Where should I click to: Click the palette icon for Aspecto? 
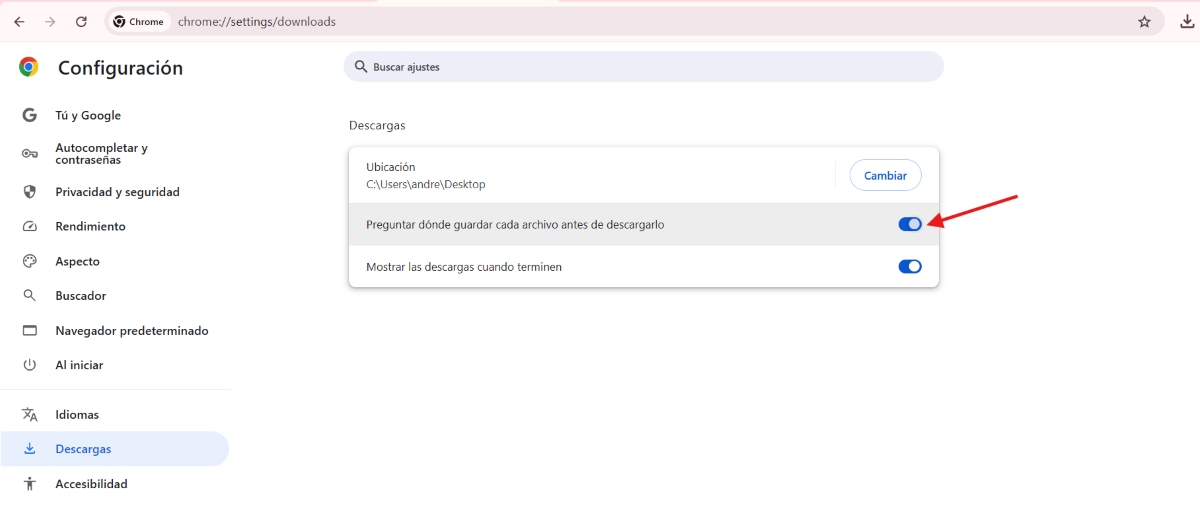coord(30,261)
